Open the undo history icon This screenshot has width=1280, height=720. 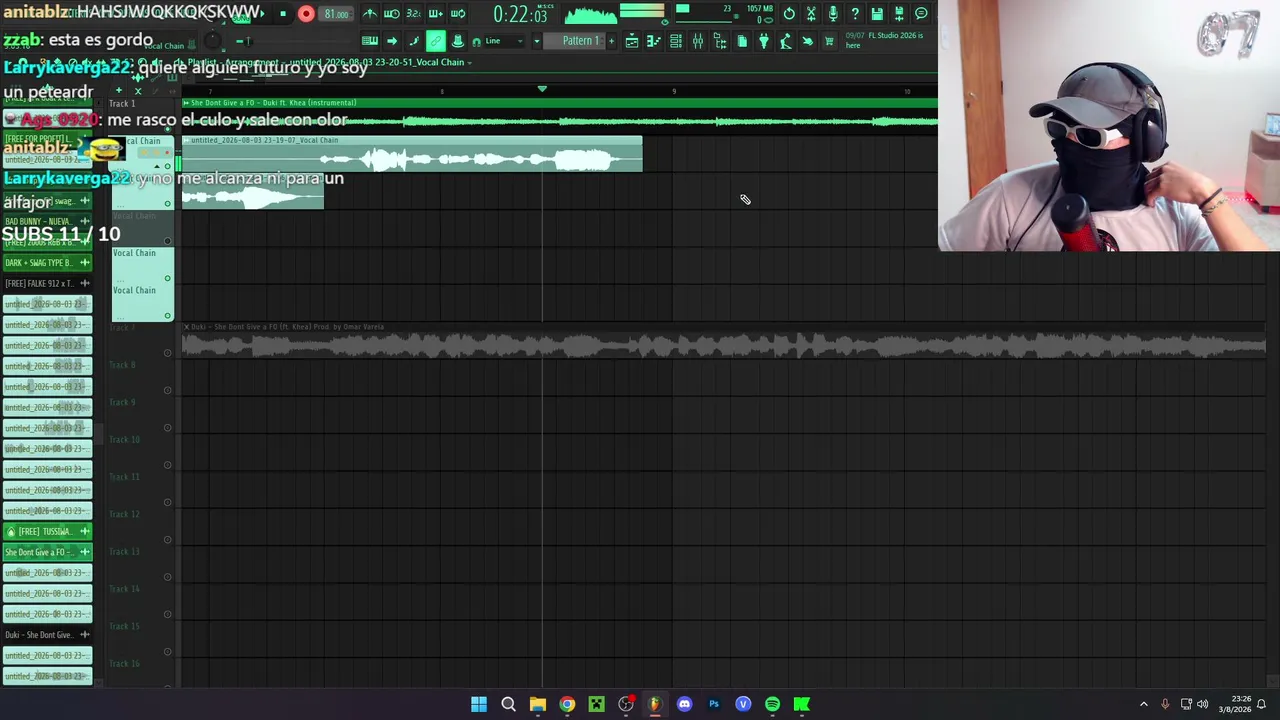pos(789,14)
